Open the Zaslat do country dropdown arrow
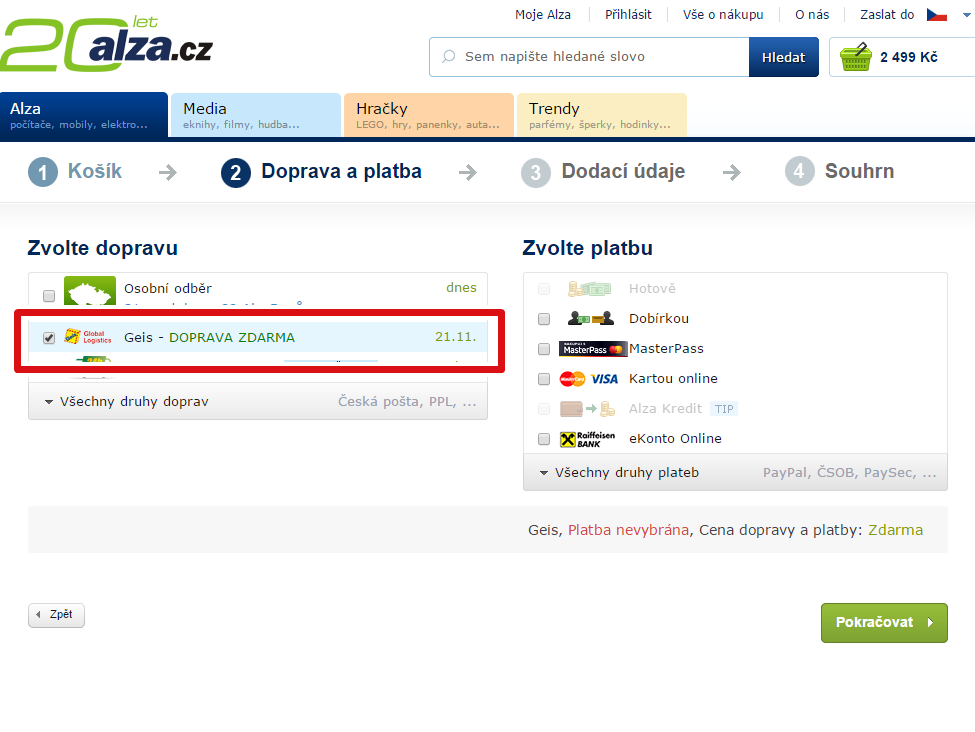 pos(966,16)
